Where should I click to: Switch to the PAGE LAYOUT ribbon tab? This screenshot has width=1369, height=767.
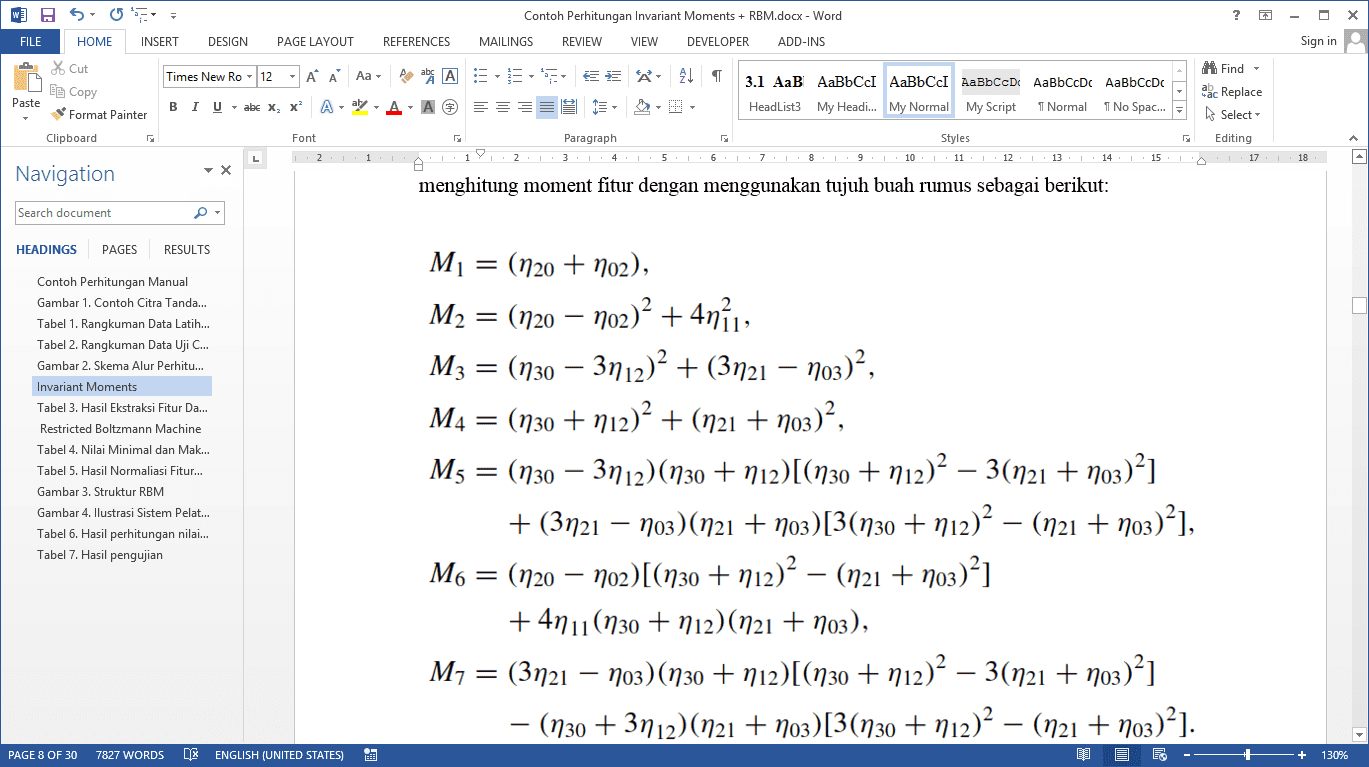(x=315, y=42)
